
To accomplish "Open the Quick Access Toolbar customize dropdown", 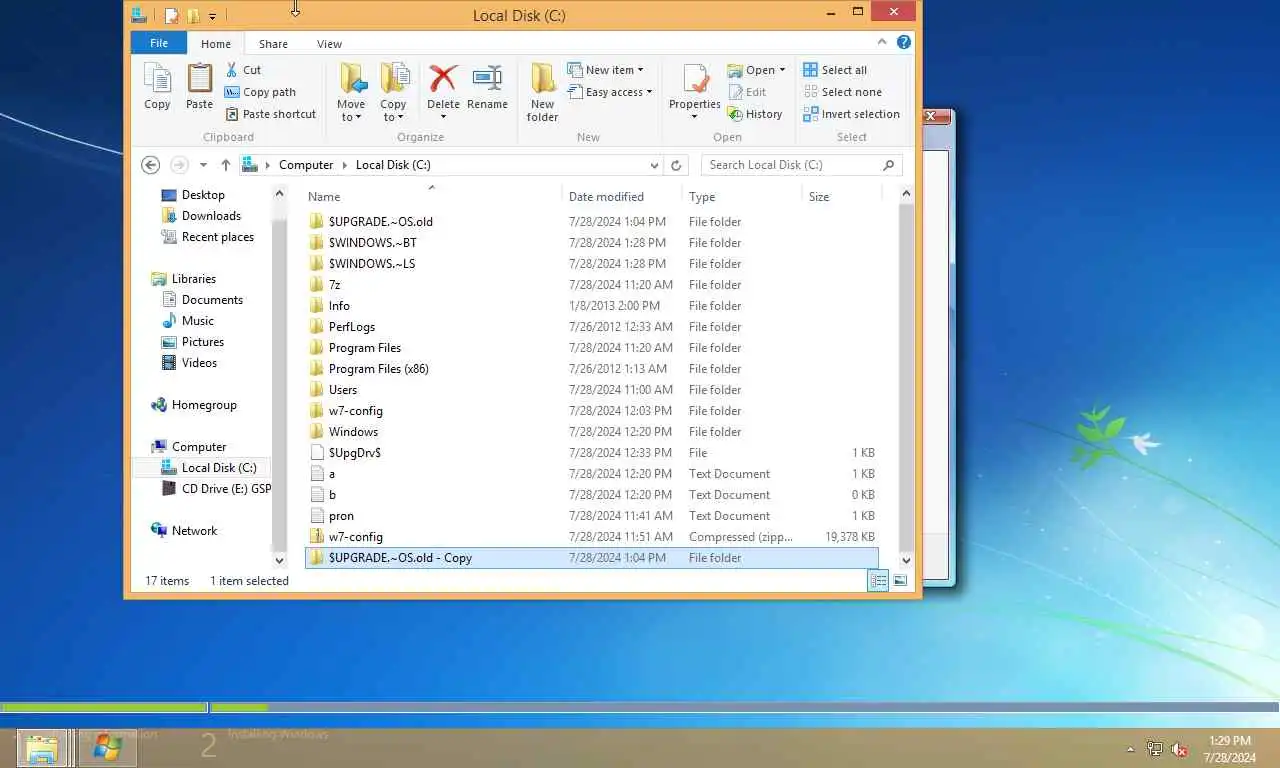I will click(x=212, y=16).
